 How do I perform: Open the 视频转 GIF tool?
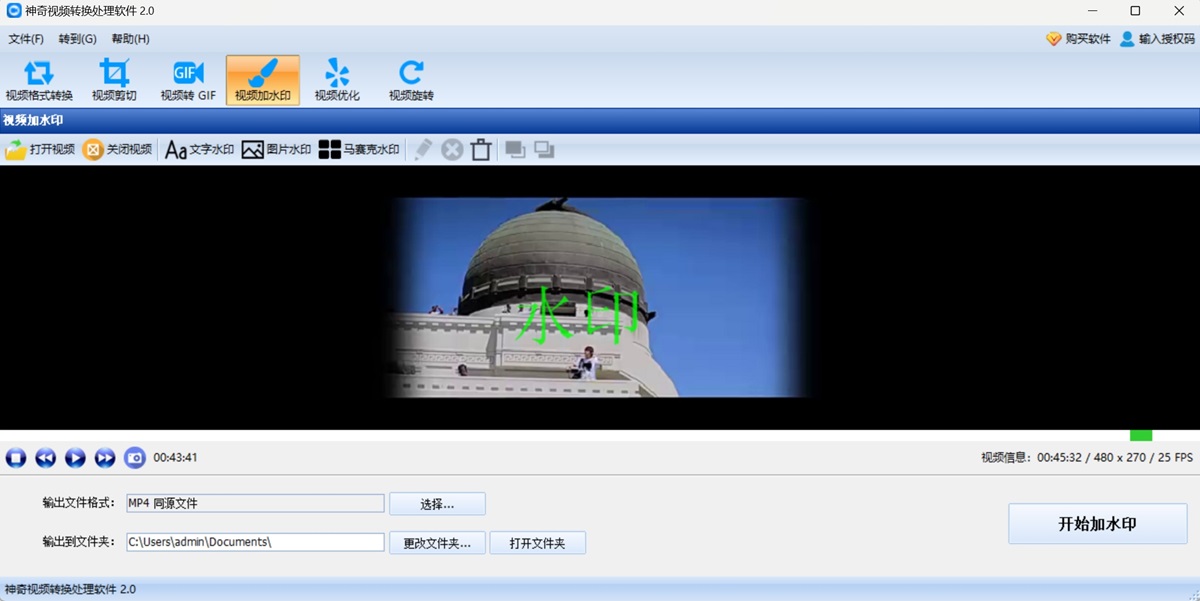tap(188, 80)
